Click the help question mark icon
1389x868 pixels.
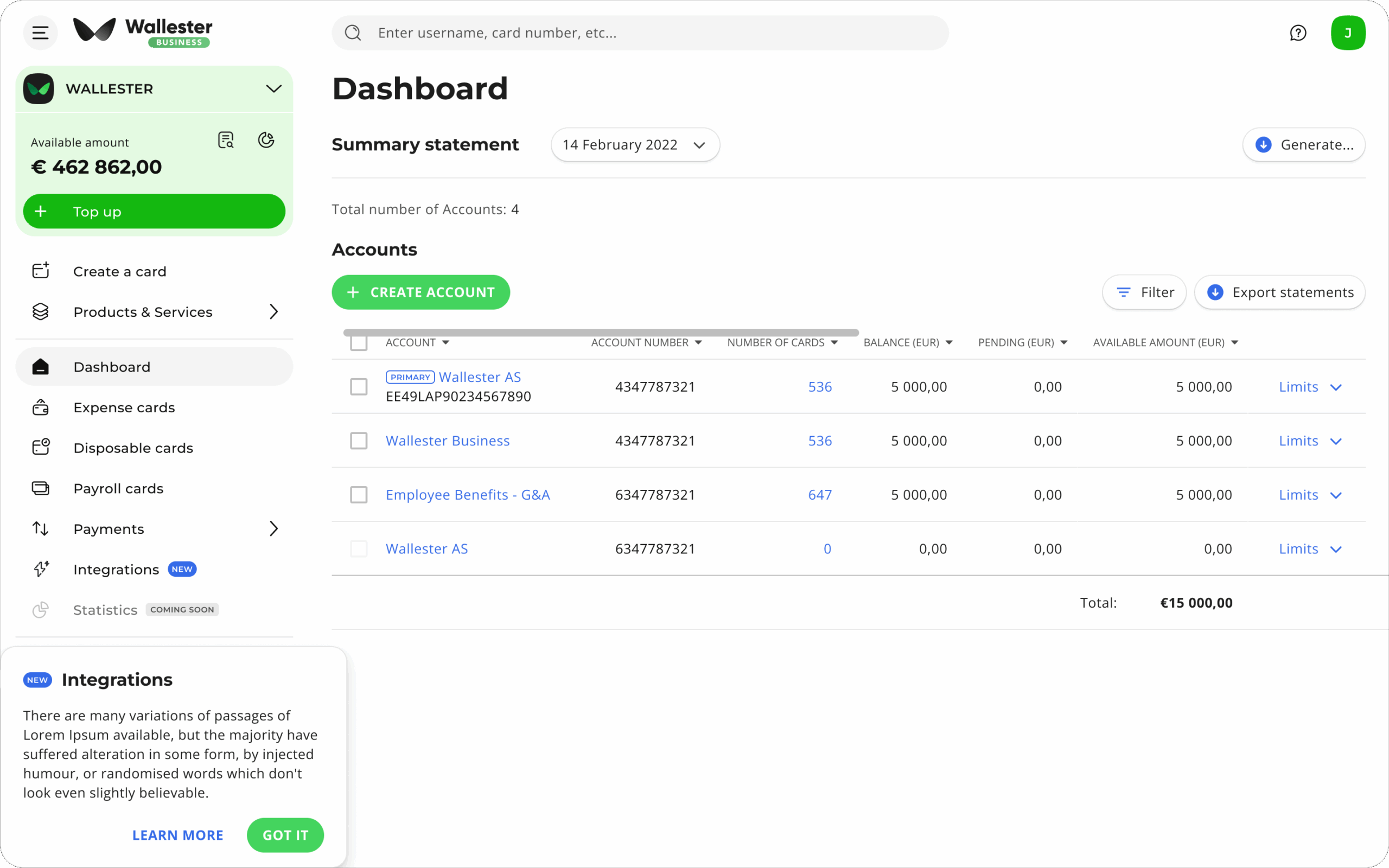pyautogui.click(x=1298, y=33)
